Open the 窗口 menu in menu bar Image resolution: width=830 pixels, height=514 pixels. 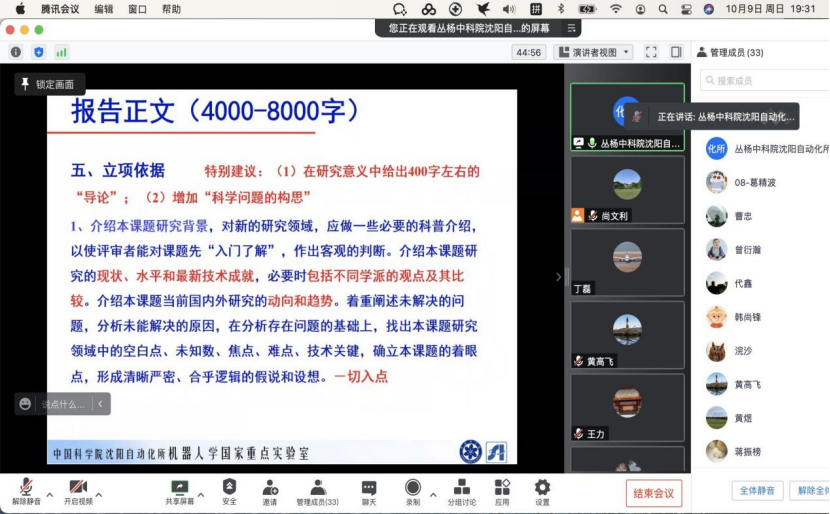pyautogui.click(x=137, y=9)
